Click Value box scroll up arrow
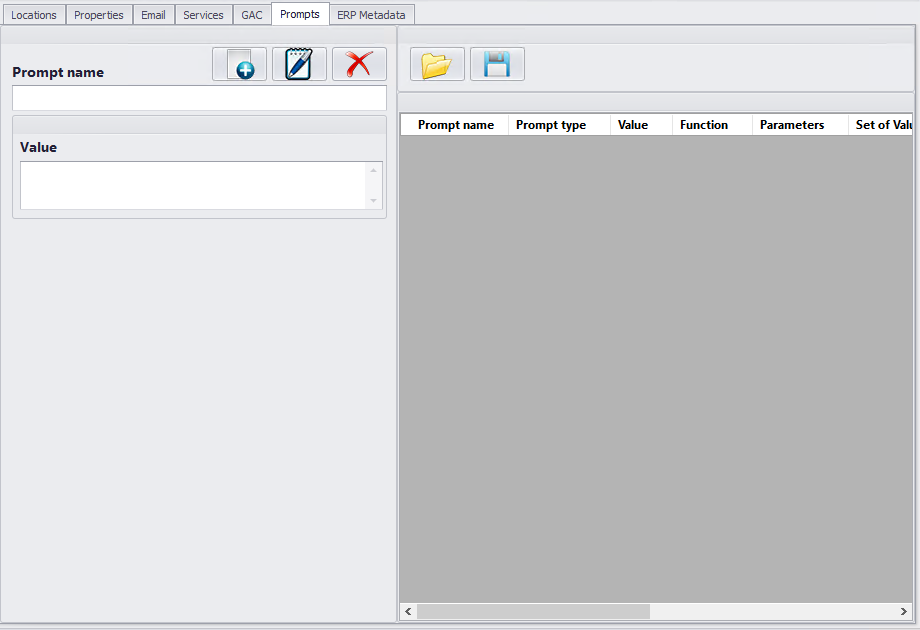The height and width of the screenshot is (630, 920). tap(374, 170)
